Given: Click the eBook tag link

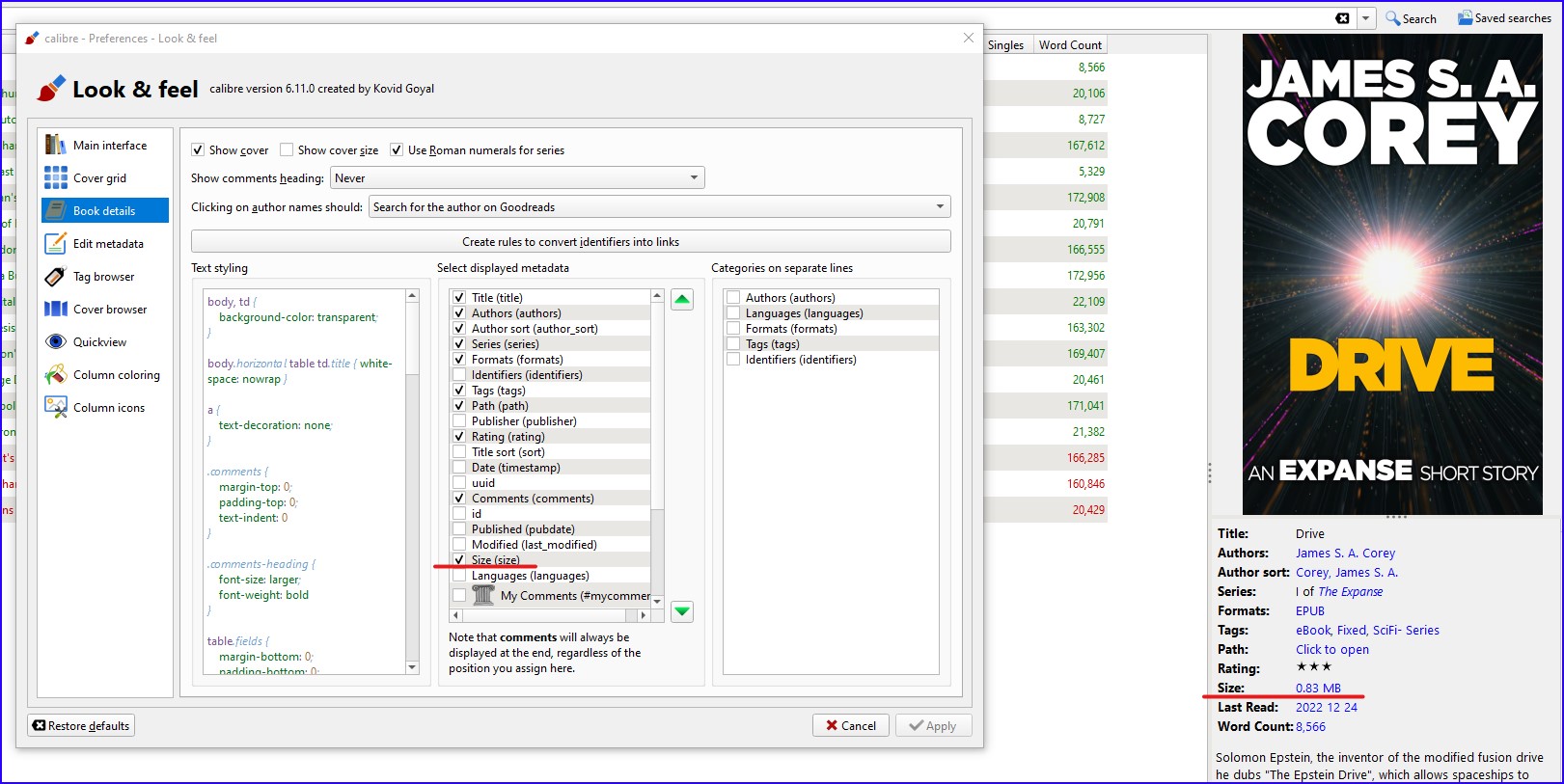Looking at the screenshot, I should click(x=1313, y=631).
